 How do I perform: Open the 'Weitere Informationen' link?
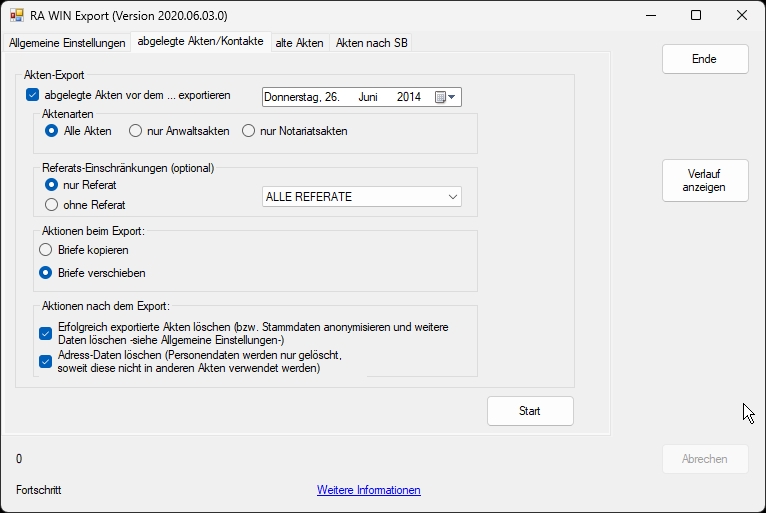(x=368, y=490)
